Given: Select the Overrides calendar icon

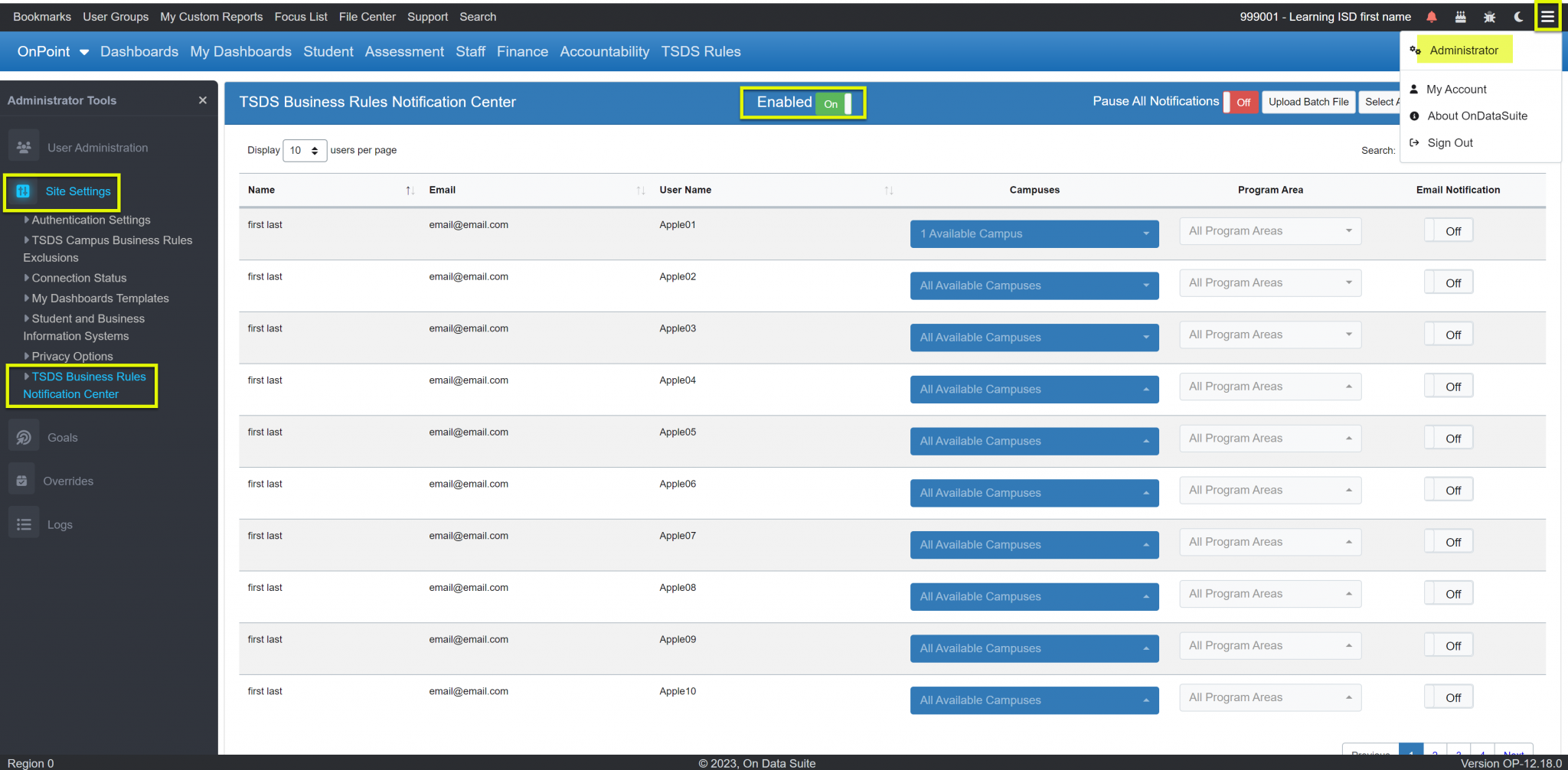Looking at the screenshot, I should [24, 479].
